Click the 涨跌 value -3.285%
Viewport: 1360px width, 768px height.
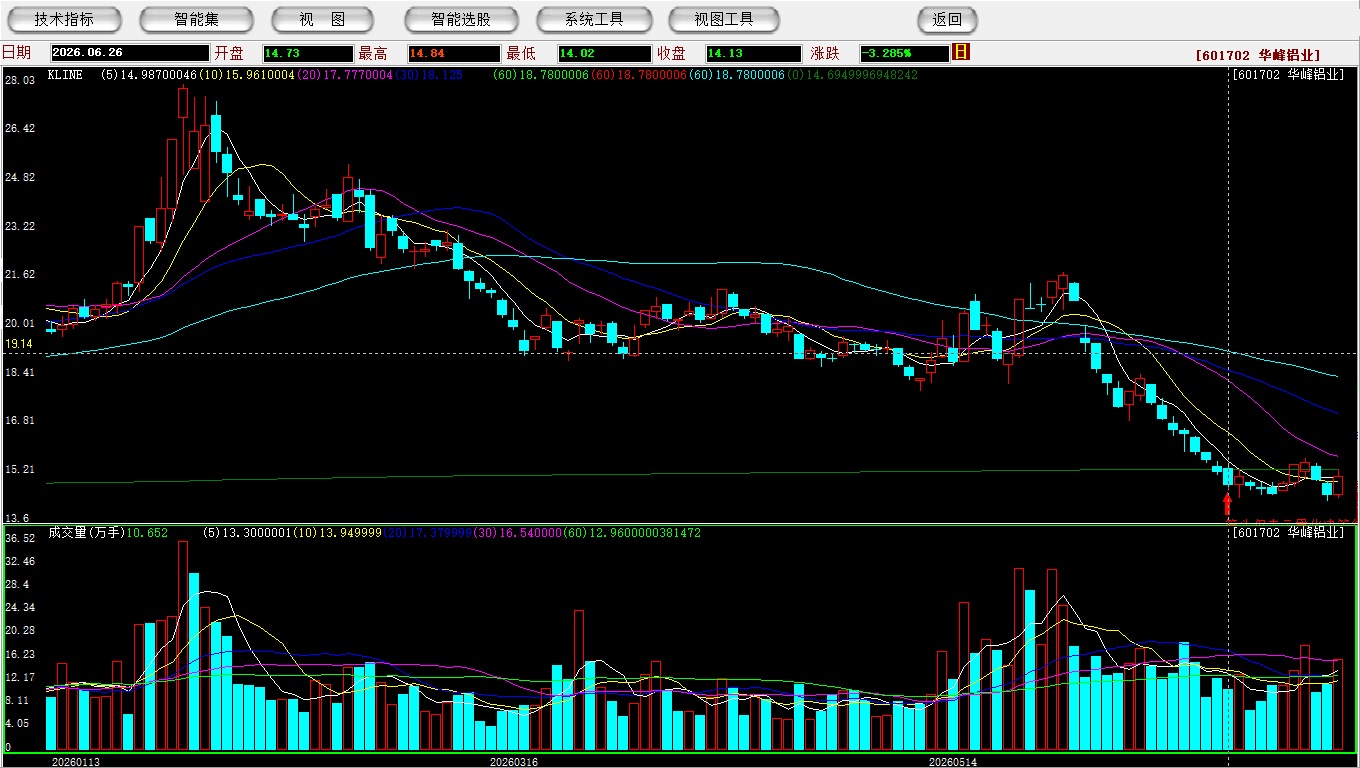[904, 53]
